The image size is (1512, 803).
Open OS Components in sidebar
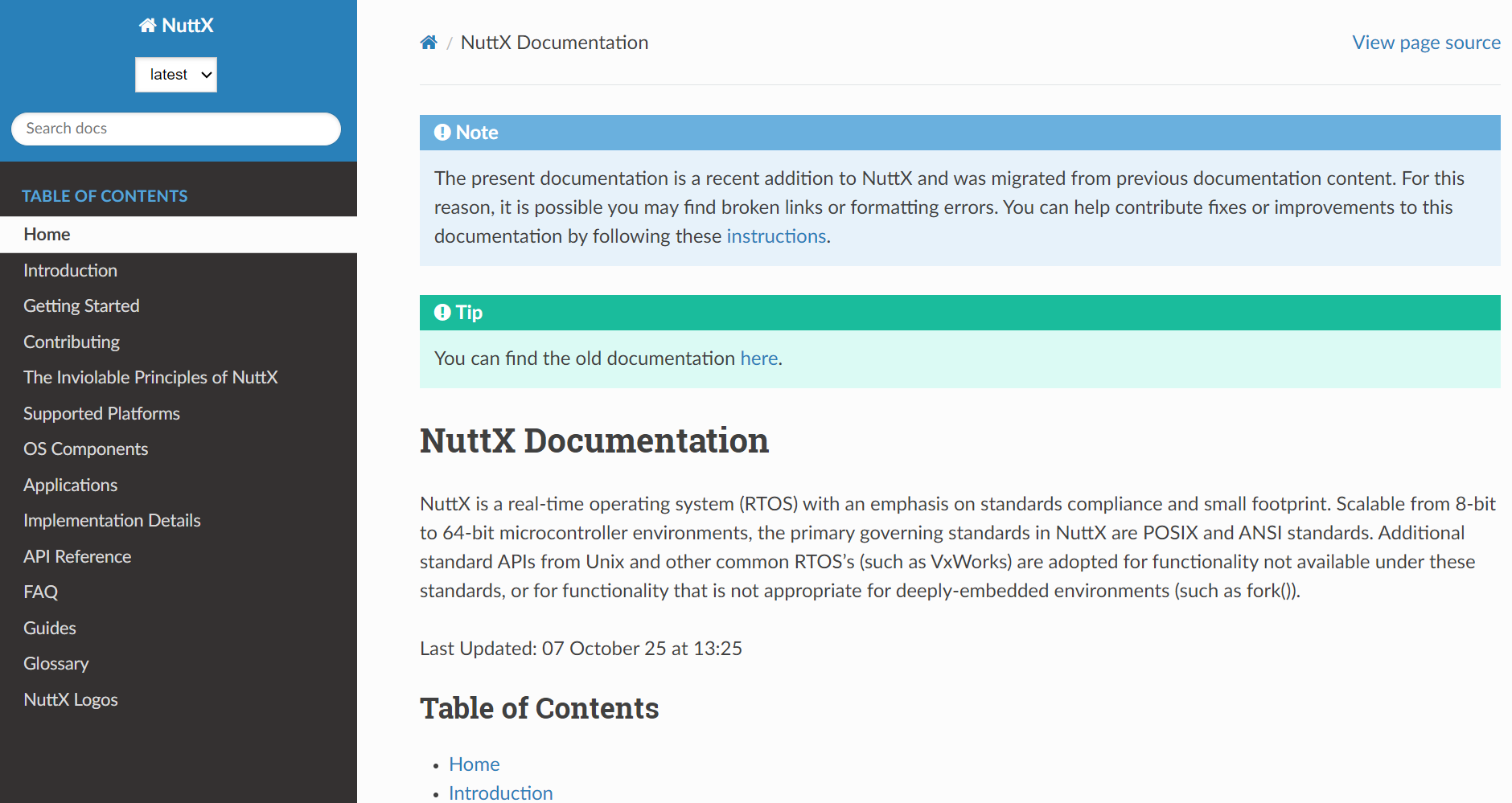pos(179,449)
